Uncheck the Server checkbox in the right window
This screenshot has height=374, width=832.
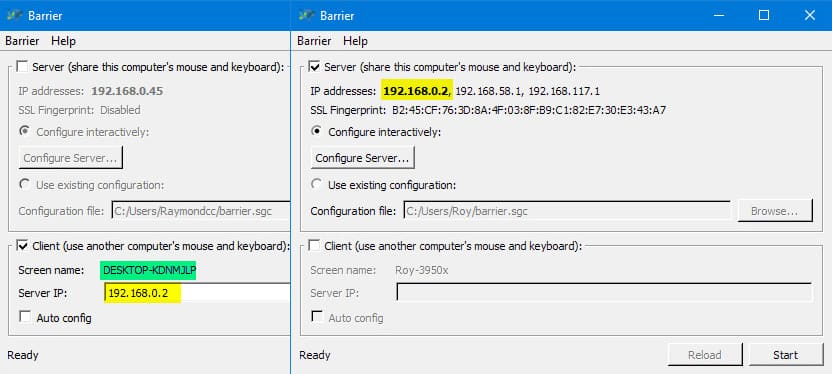314,67
